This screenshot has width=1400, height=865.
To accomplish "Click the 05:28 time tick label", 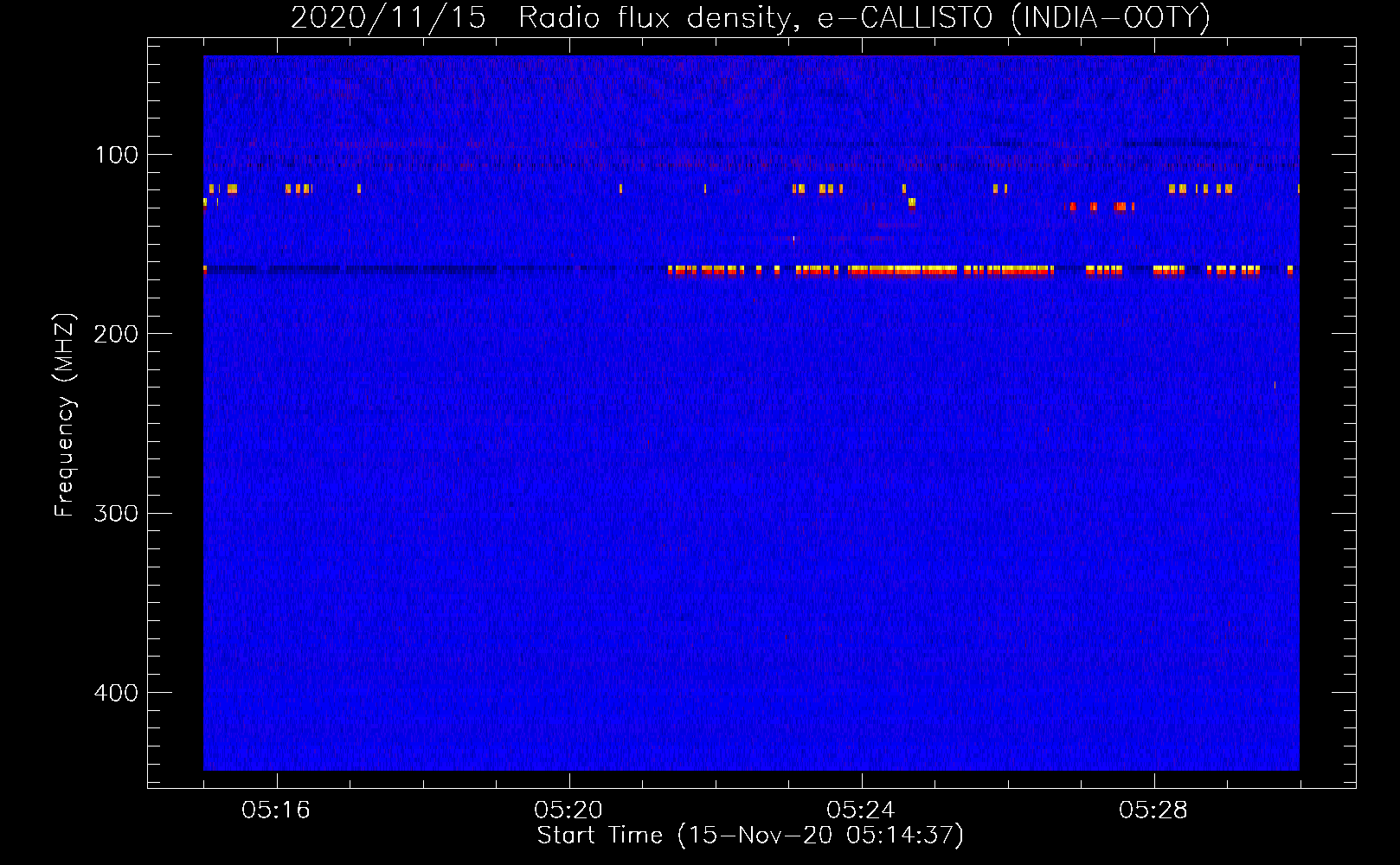I will (1153, 810).
